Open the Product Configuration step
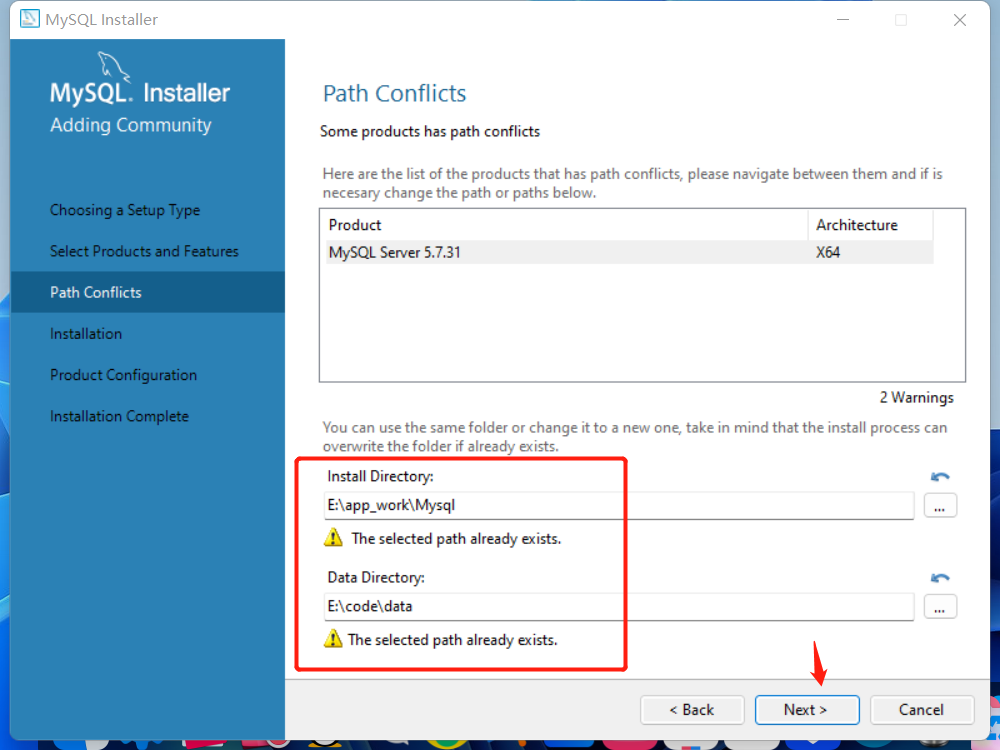Screen dimensions: 1000x750 tap(124, 375)
